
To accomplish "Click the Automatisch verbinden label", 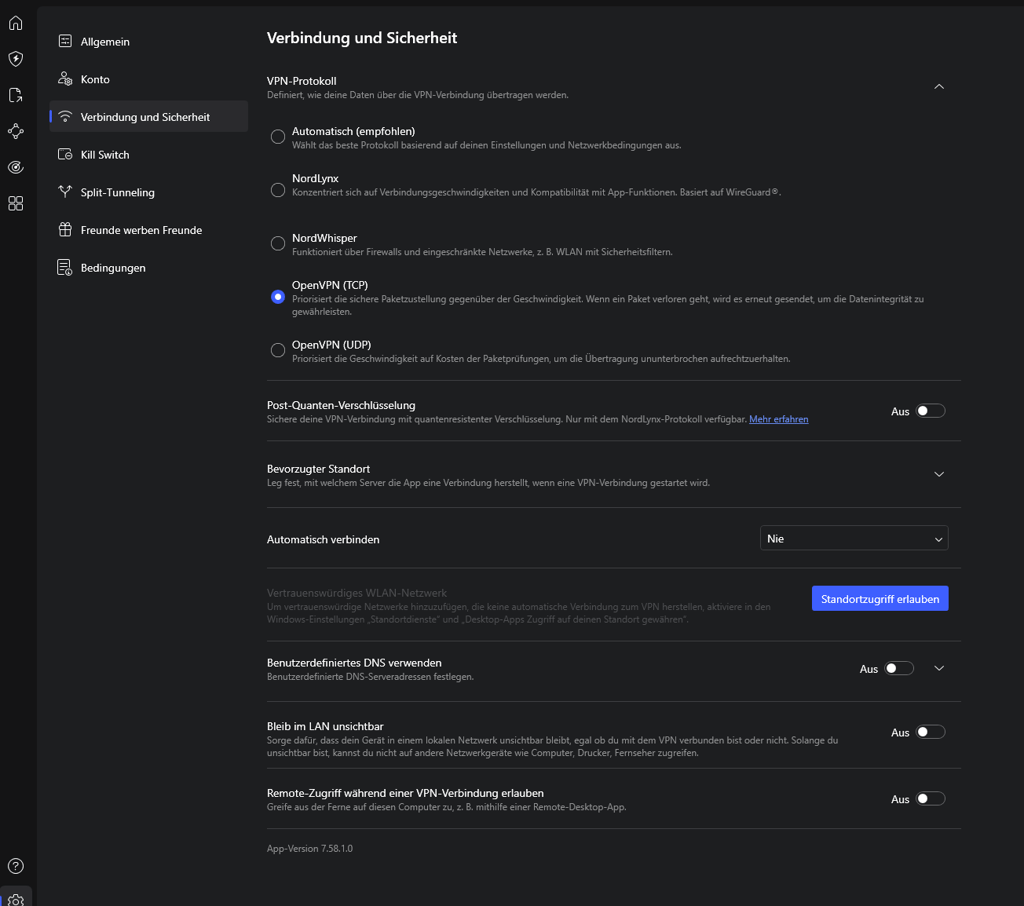I will tap(323, 540).
